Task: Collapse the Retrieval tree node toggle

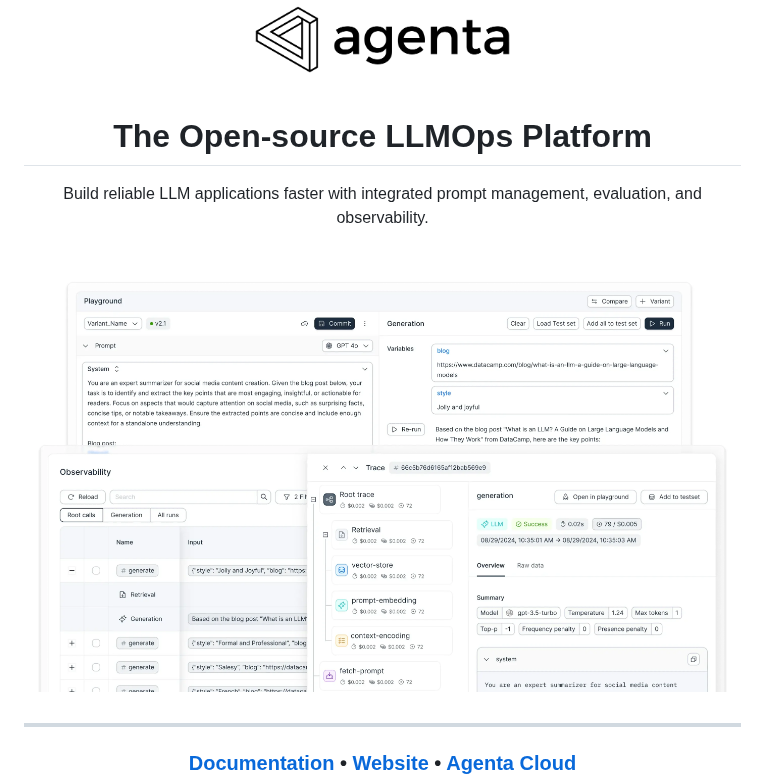Action: [325, 535]
